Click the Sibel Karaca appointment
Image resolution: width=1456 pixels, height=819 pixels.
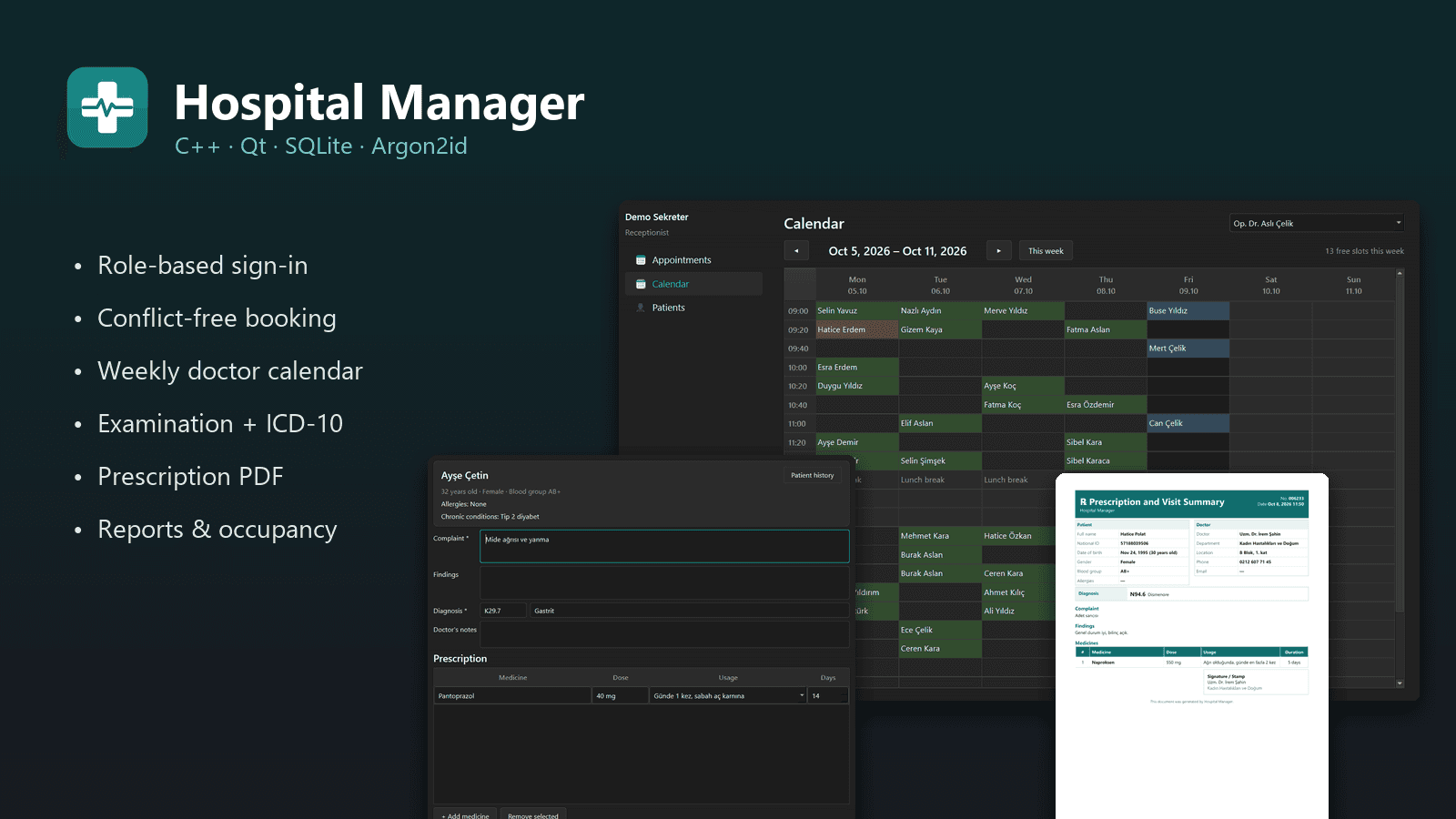(x=1106, y=460)
